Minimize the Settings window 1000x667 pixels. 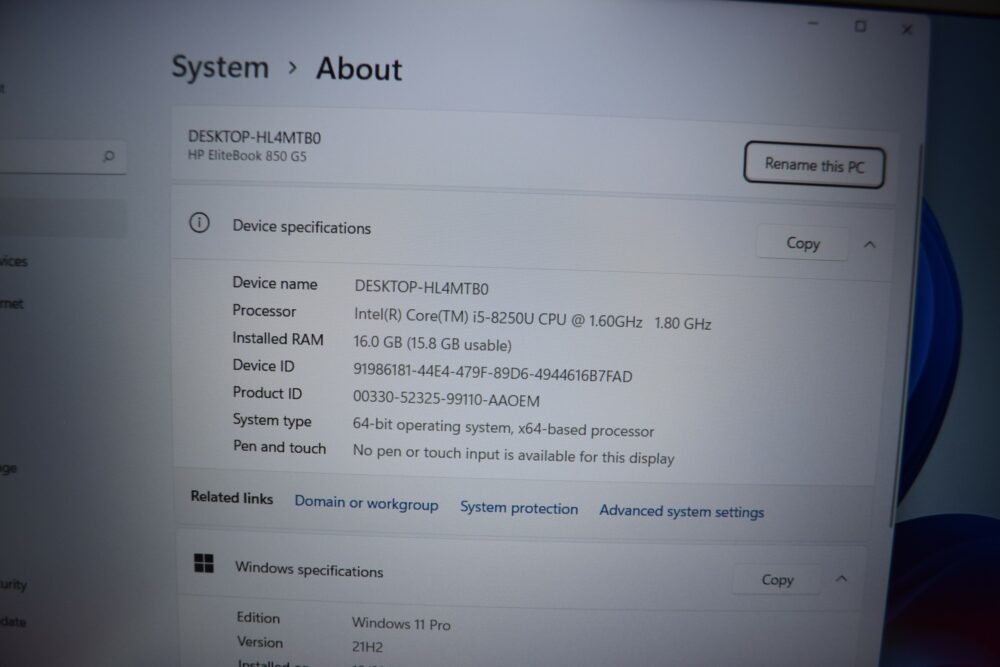click(812, 24)
